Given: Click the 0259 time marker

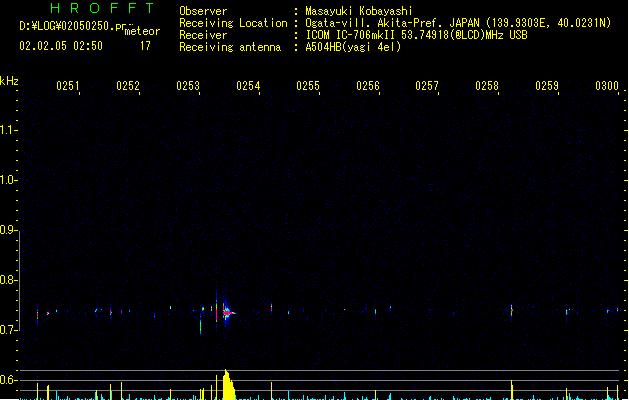Looking at the screenshot, I should [547, 86].
